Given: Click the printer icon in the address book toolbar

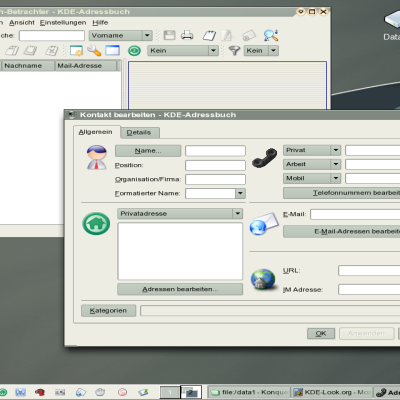Looking at the screenshot, I should (x=187, y=35).
